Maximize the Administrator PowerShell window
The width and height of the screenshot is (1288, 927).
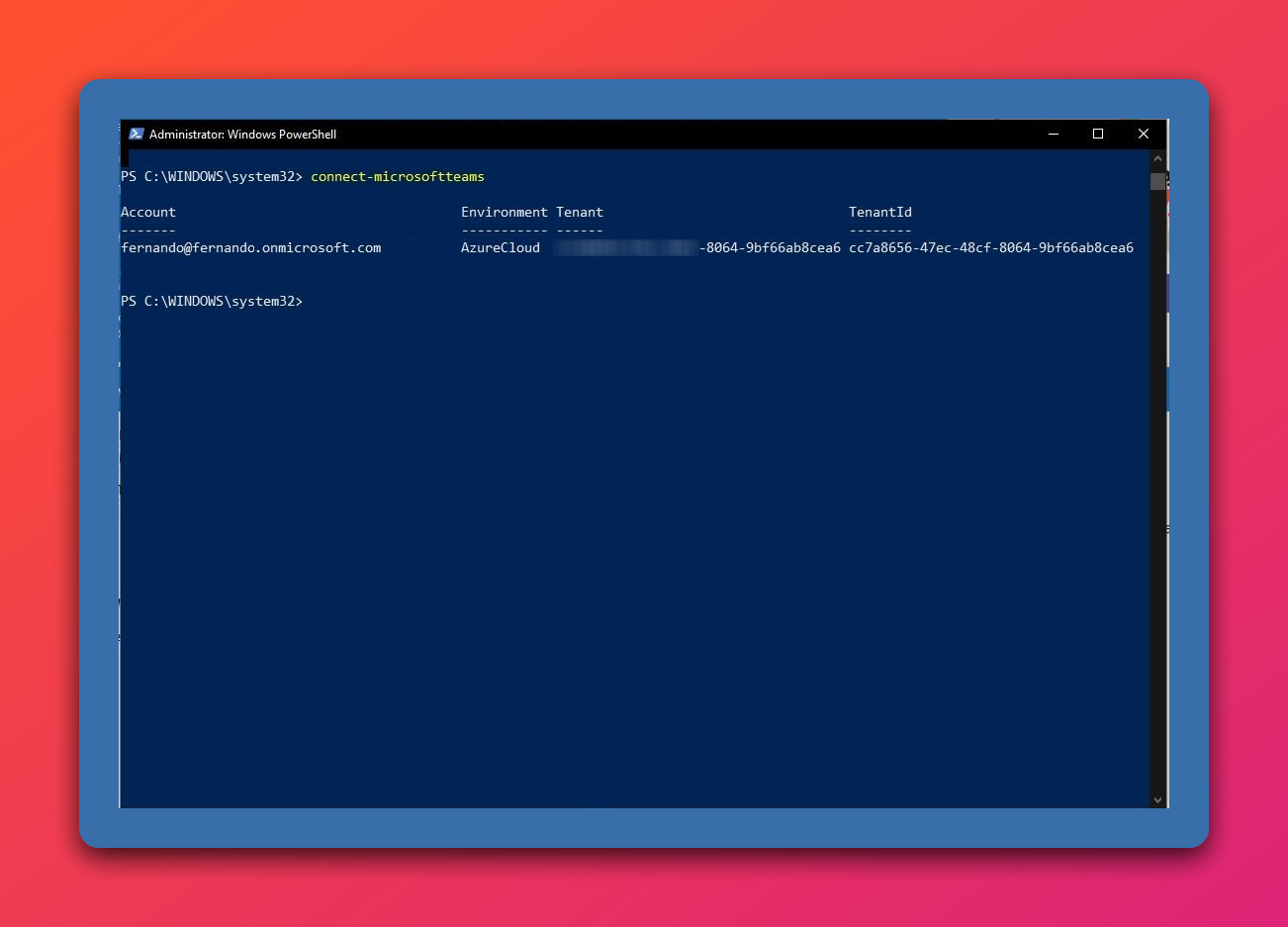coord(1098,134)
